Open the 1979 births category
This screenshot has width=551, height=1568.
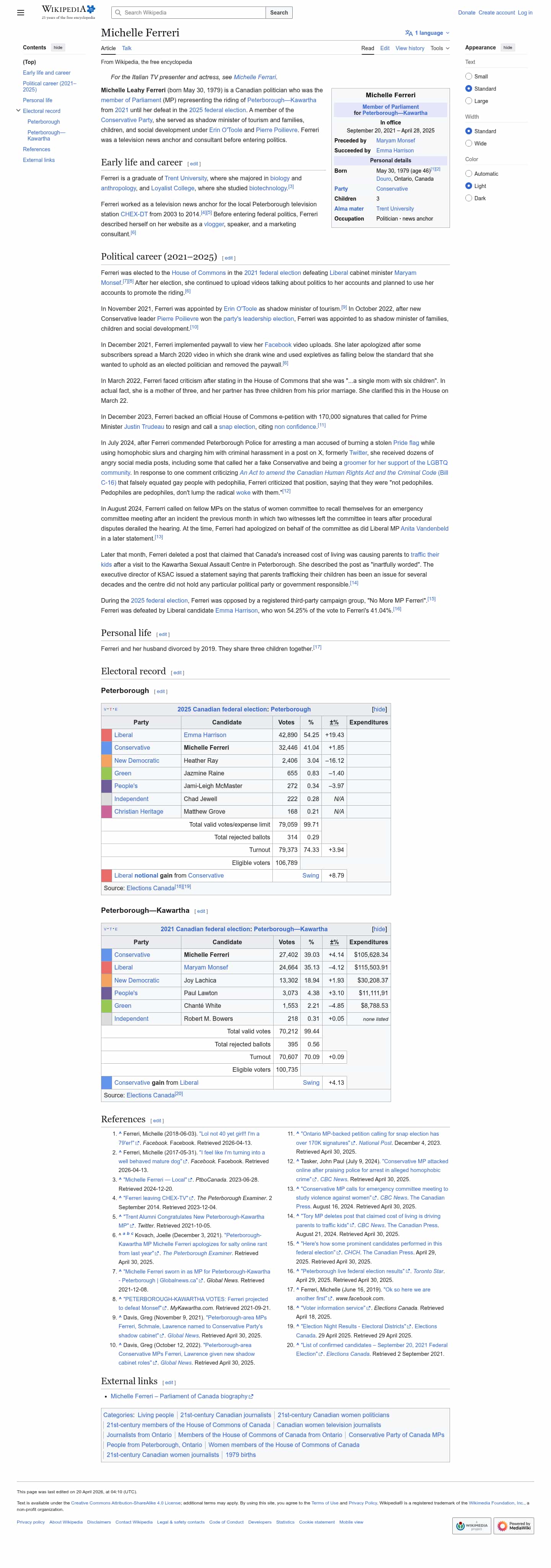pos(241,1455)
